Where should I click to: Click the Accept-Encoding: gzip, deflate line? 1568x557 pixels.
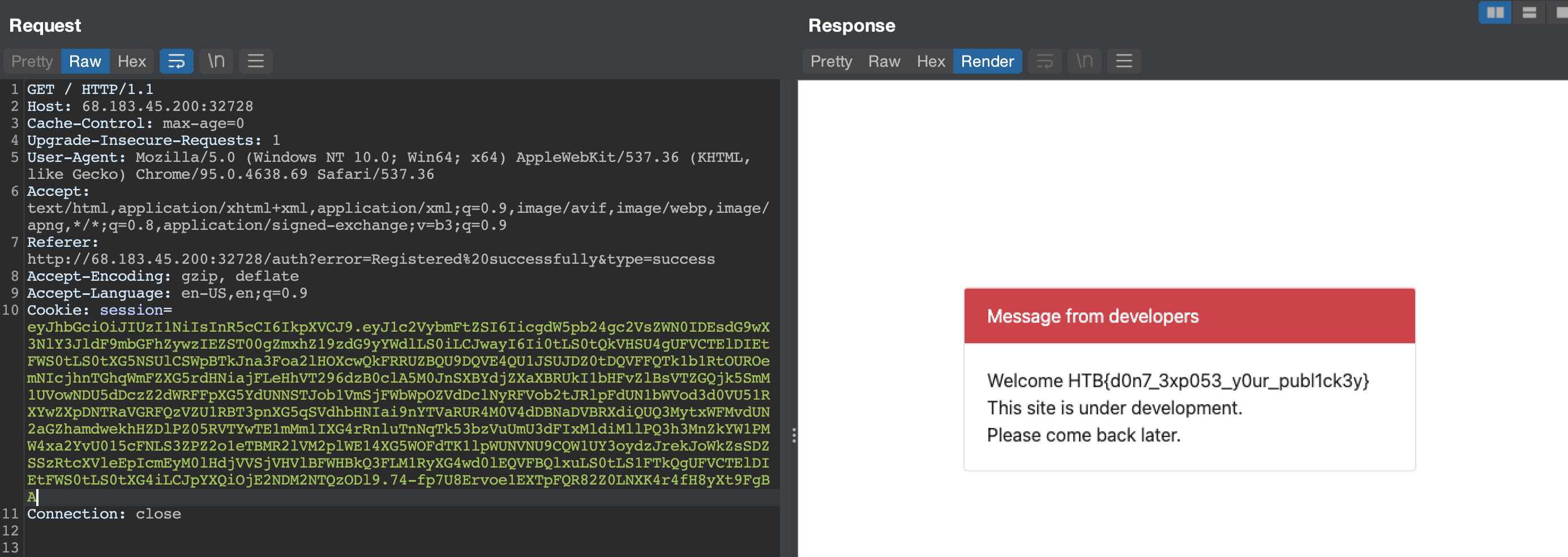[162, 276]
